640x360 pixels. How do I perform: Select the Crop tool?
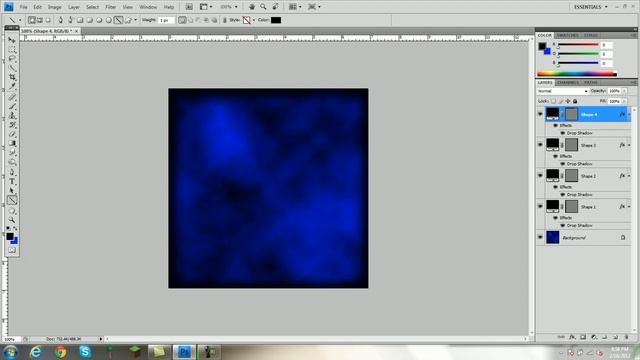click(x=12, y=77)
